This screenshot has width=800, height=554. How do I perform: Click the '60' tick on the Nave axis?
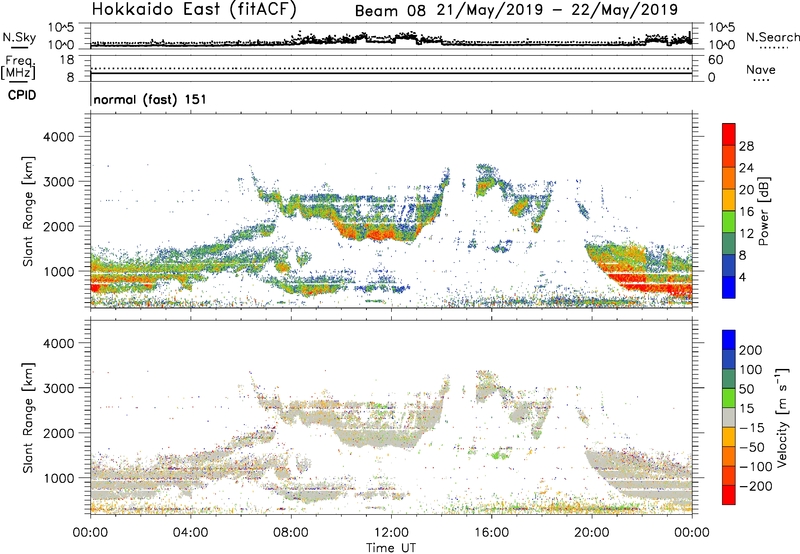click(x=715, y=60)
